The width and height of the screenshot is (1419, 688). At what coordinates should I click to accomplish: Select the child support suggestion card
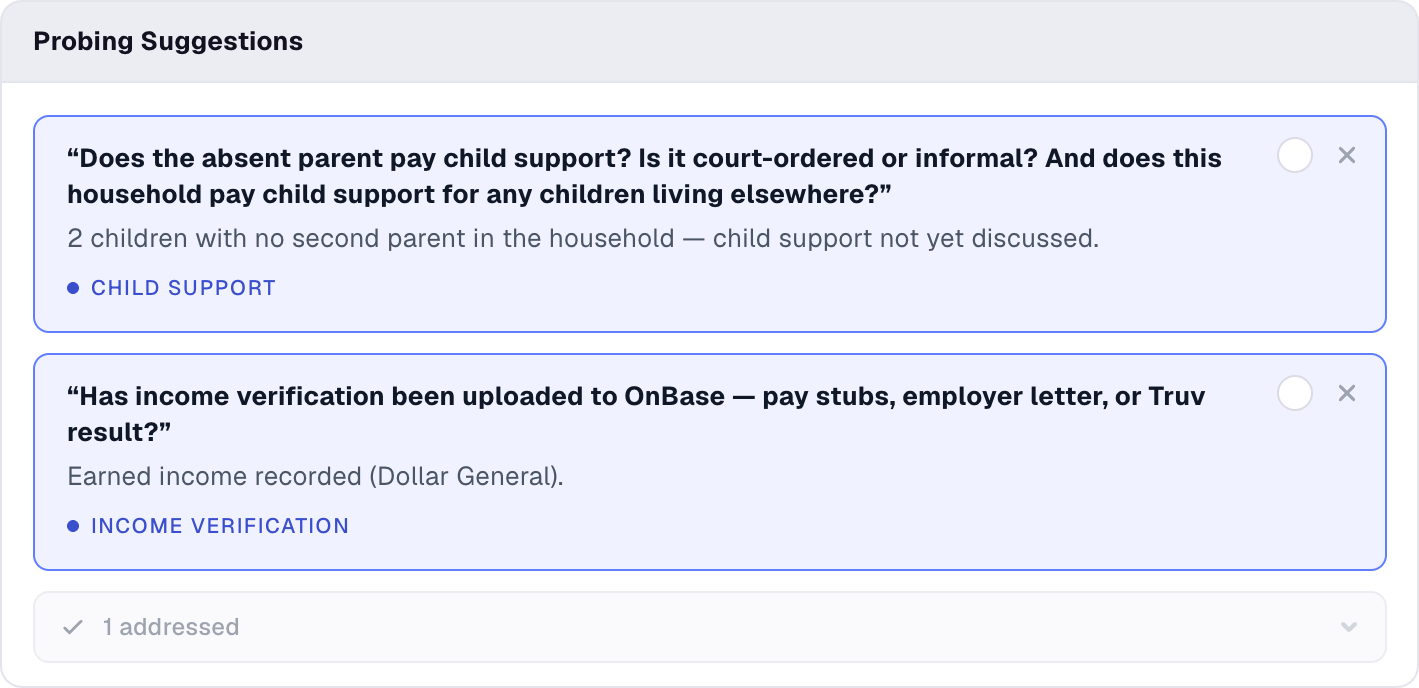click(x=710, y=224)
